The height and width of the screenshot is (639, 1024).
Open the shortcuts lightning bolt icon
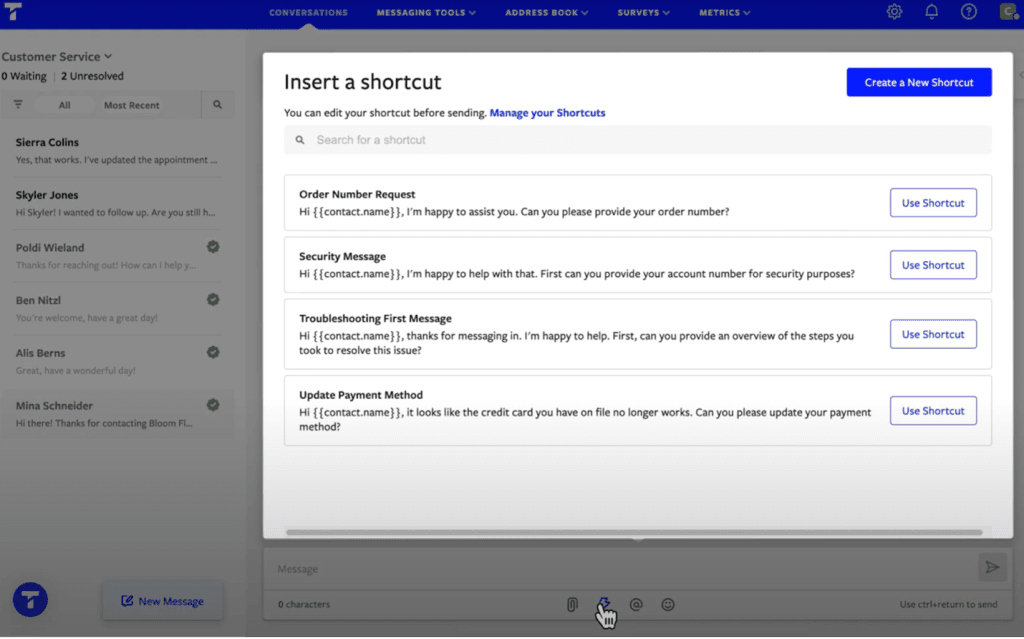pyautogui.click(x=604, y=604)
